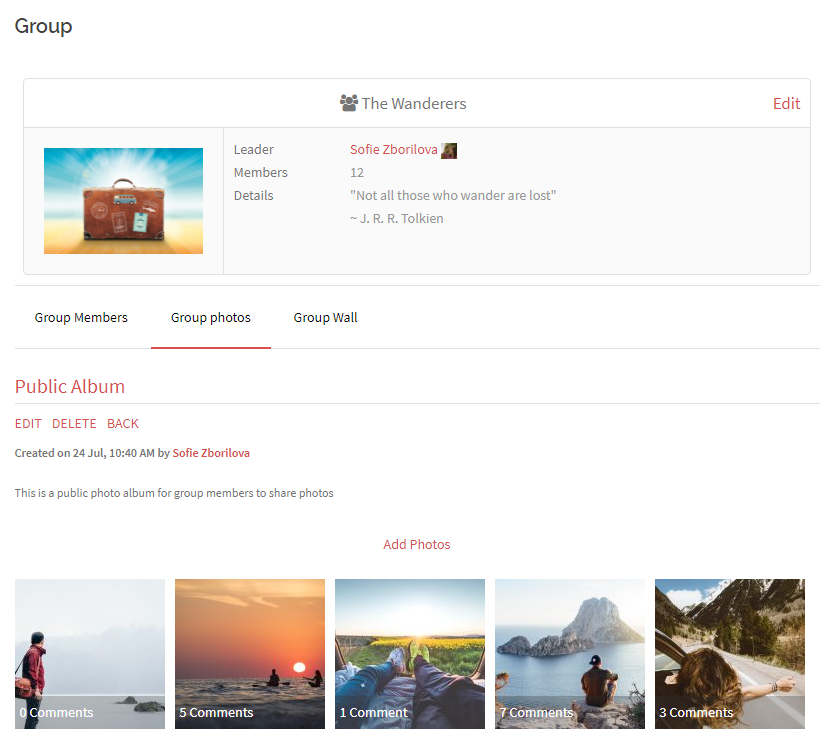This screenshot has width=834, height=743.
Task: Click Sofie Zborilova's small avatar icon
Action: pyautogui.click(x=449, y=150)
